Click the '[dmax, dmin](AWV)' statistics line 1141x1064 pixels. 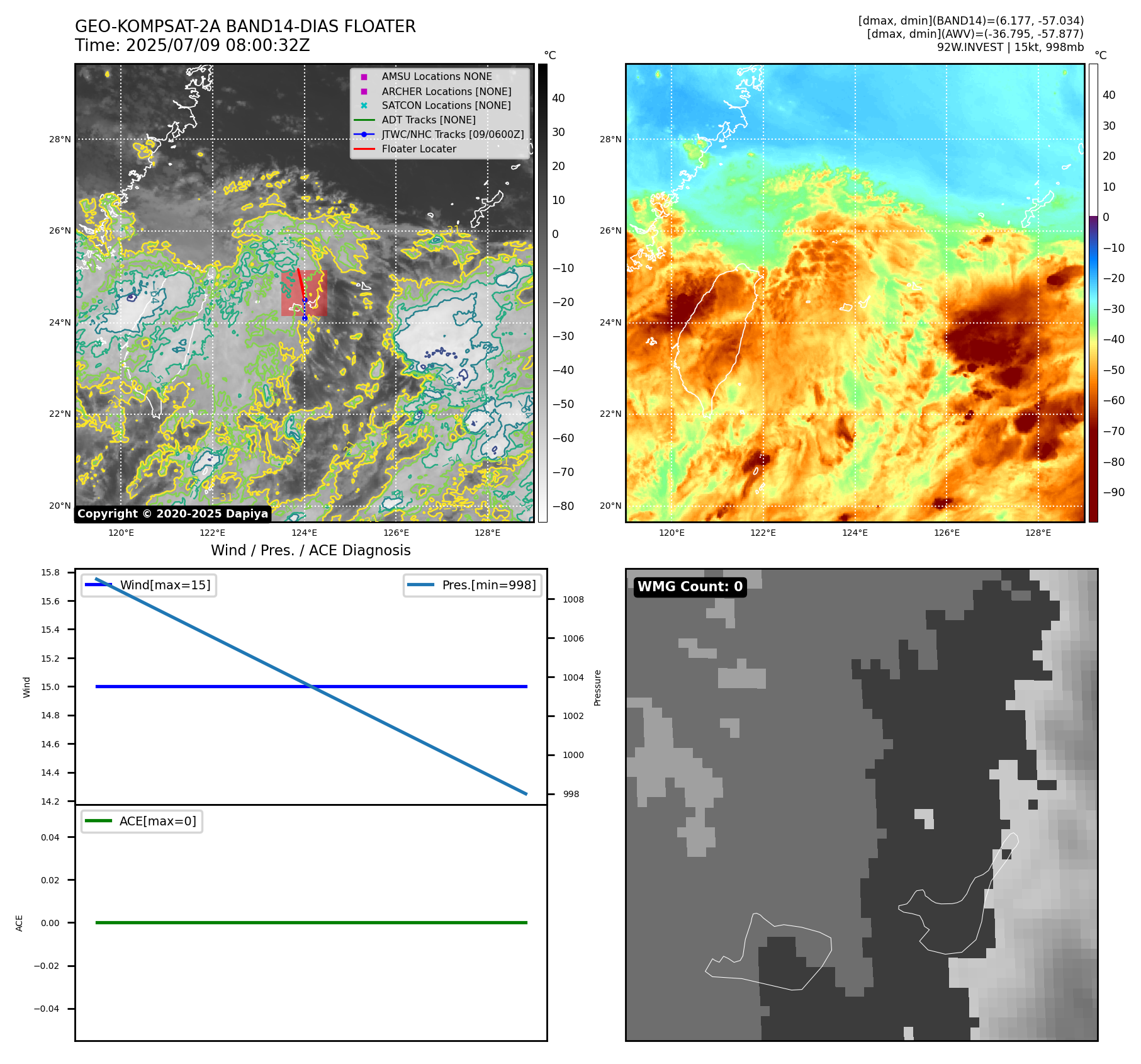[x=975, y=34]
